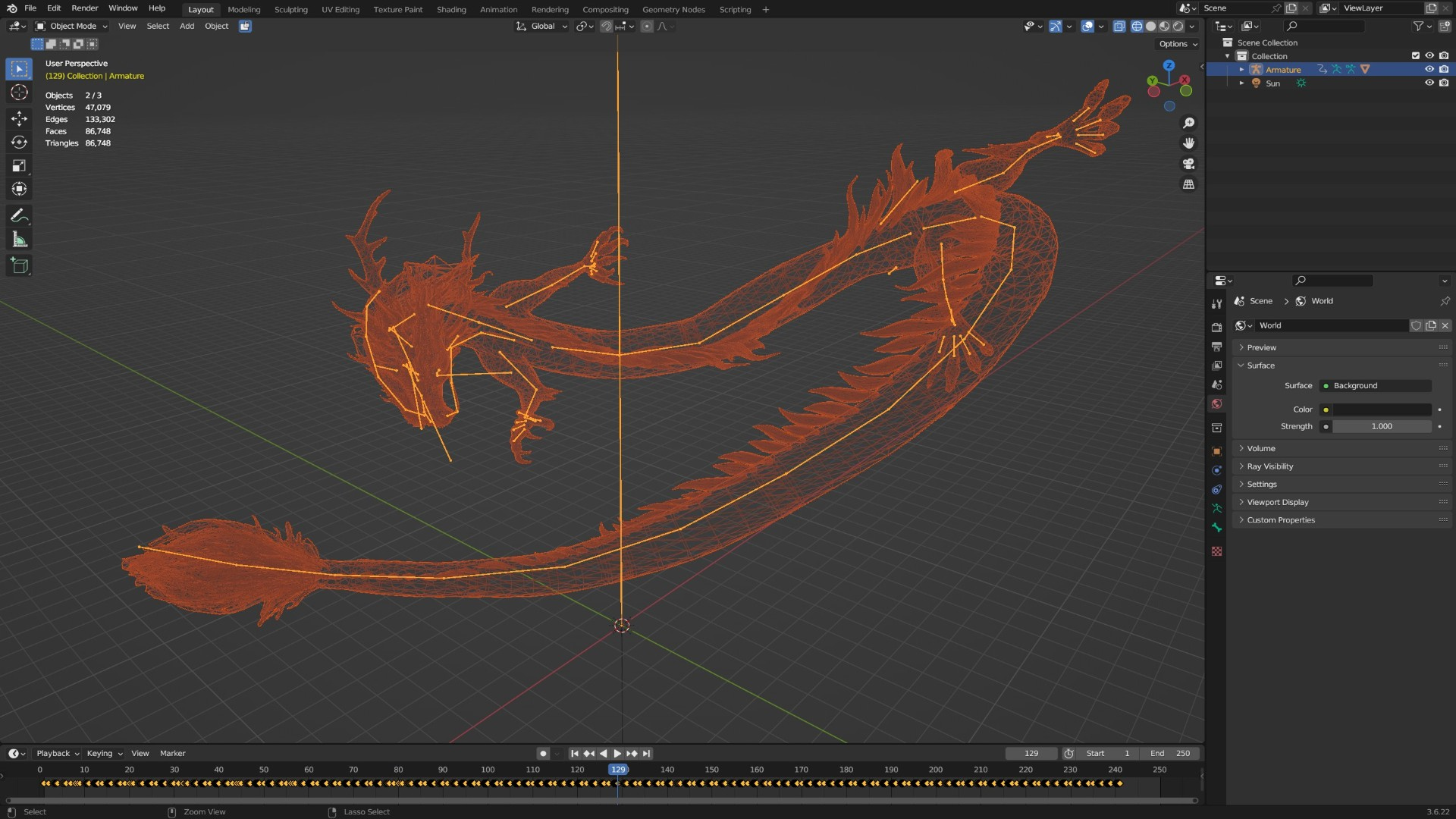Open the World properties tab
1456x819 pixels.
click(x=1216, y=404)
